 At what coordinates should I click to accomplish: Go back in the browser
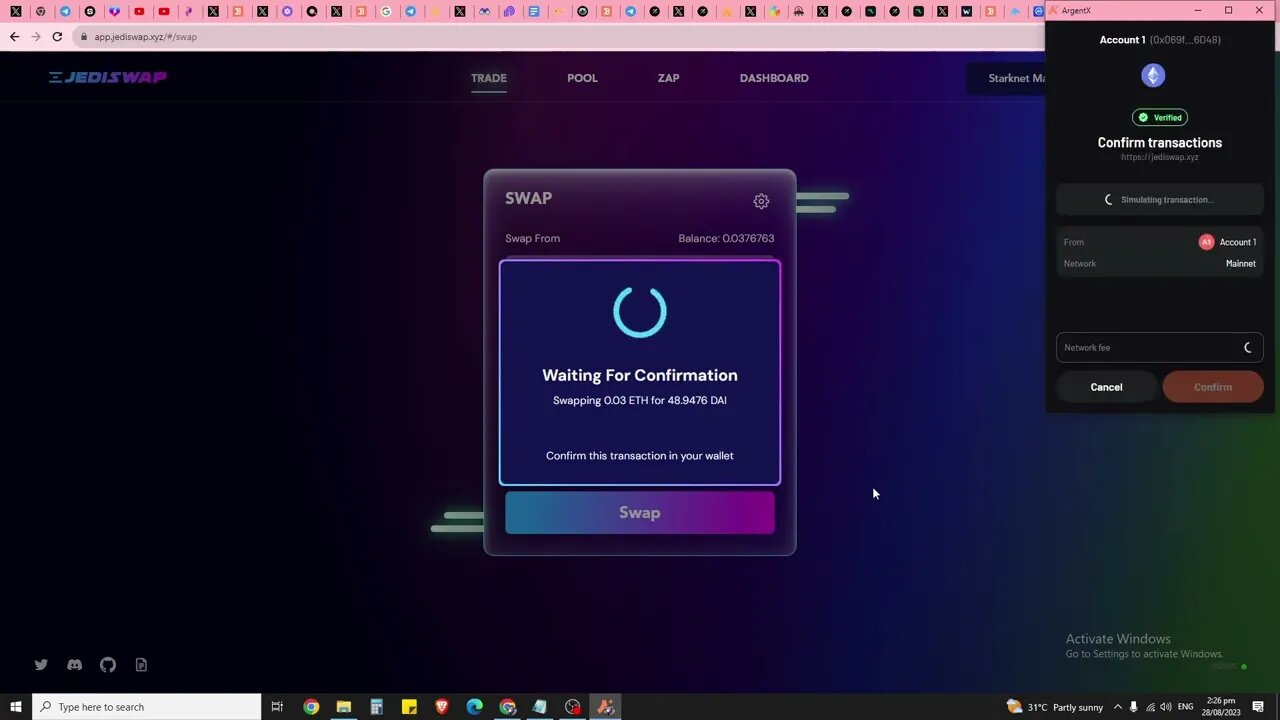click(14, 36)
